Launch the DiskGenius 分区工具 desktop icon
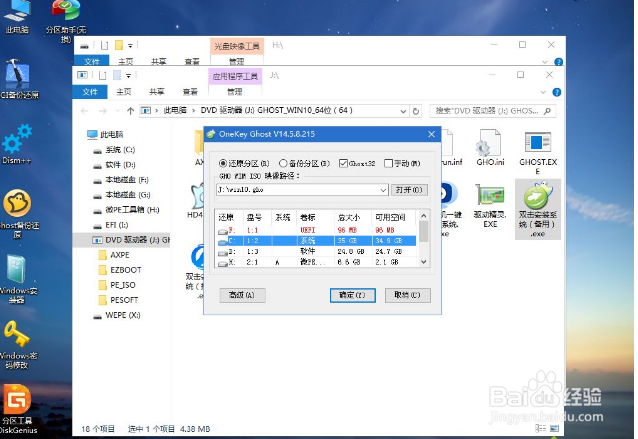The width and height of the screenshot is (638, 439). tap(18, 409)
